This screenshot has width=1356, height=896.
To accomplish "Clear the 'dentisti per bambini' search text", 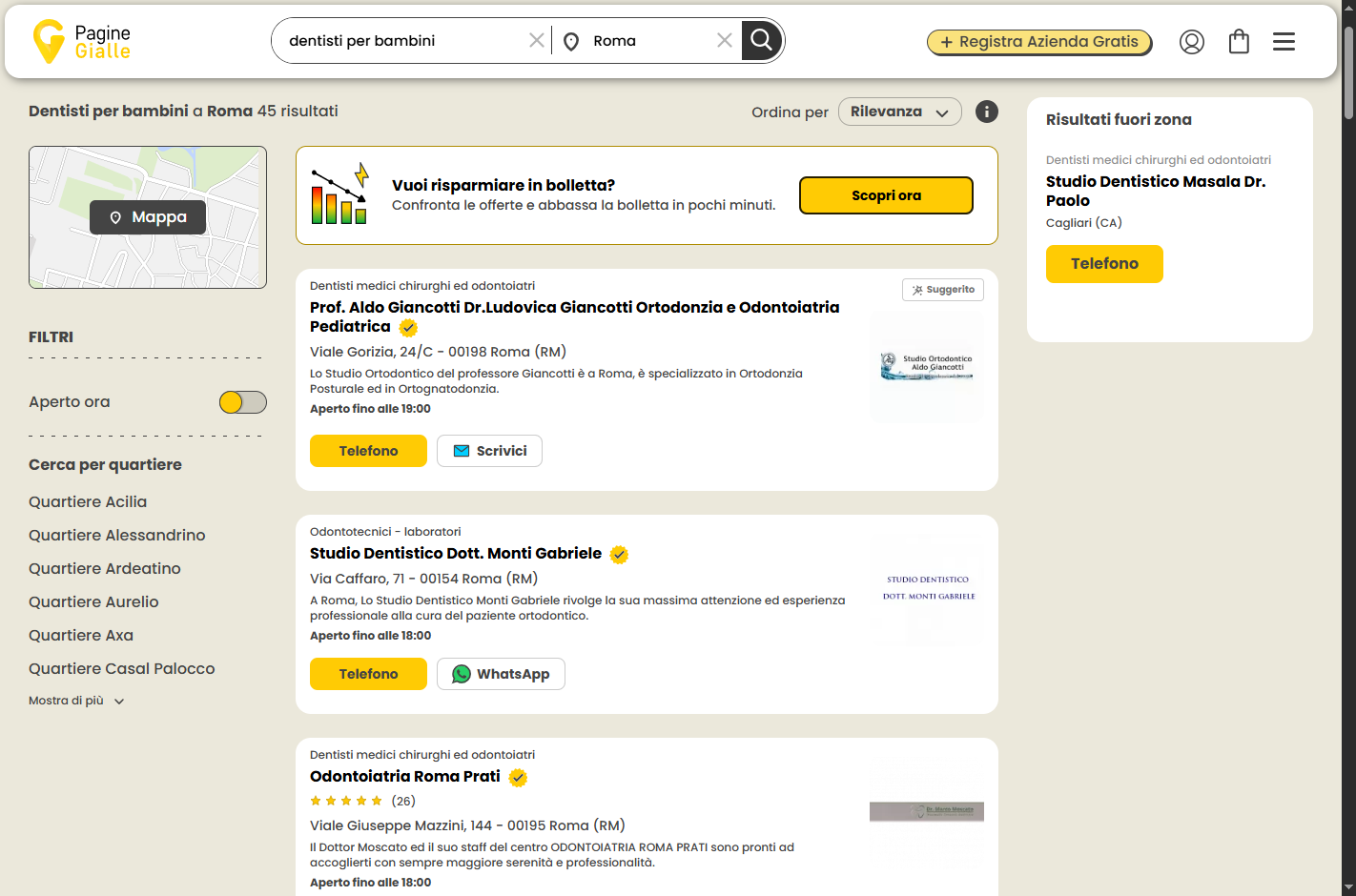I will pyautogui.click(x=537, y=40).
